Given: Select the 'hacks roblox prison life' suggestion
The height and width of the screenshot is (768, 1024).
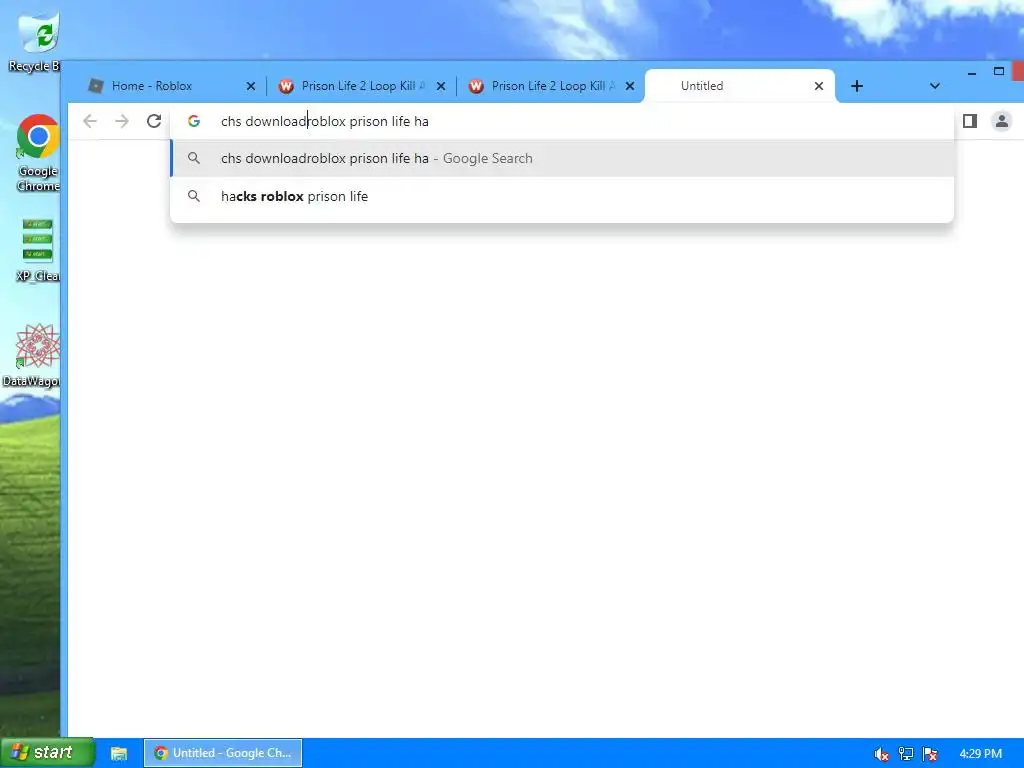Looking at the screenshot, I should pos(562,197).
